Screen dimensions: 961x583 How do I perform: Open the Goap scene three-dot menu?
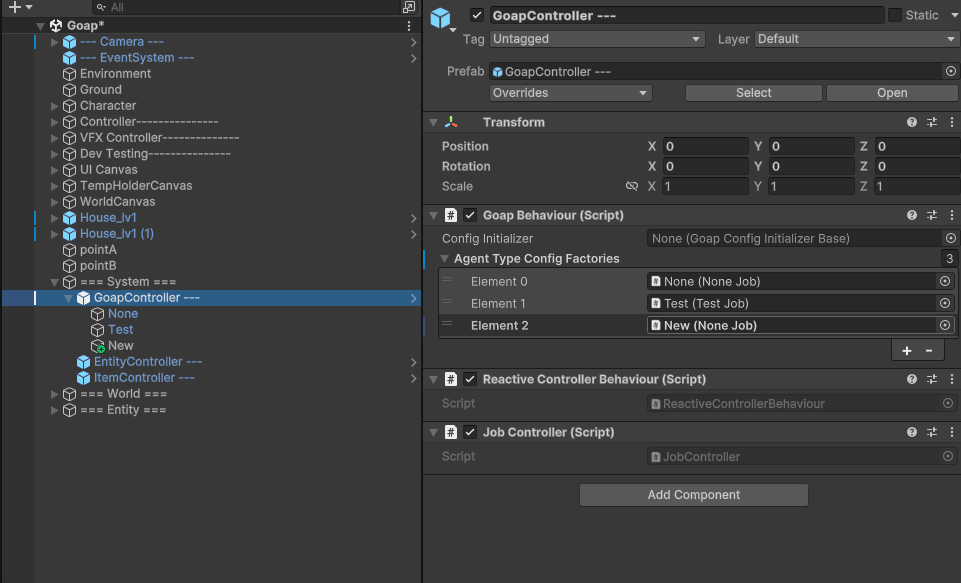(x=409, y=26)
